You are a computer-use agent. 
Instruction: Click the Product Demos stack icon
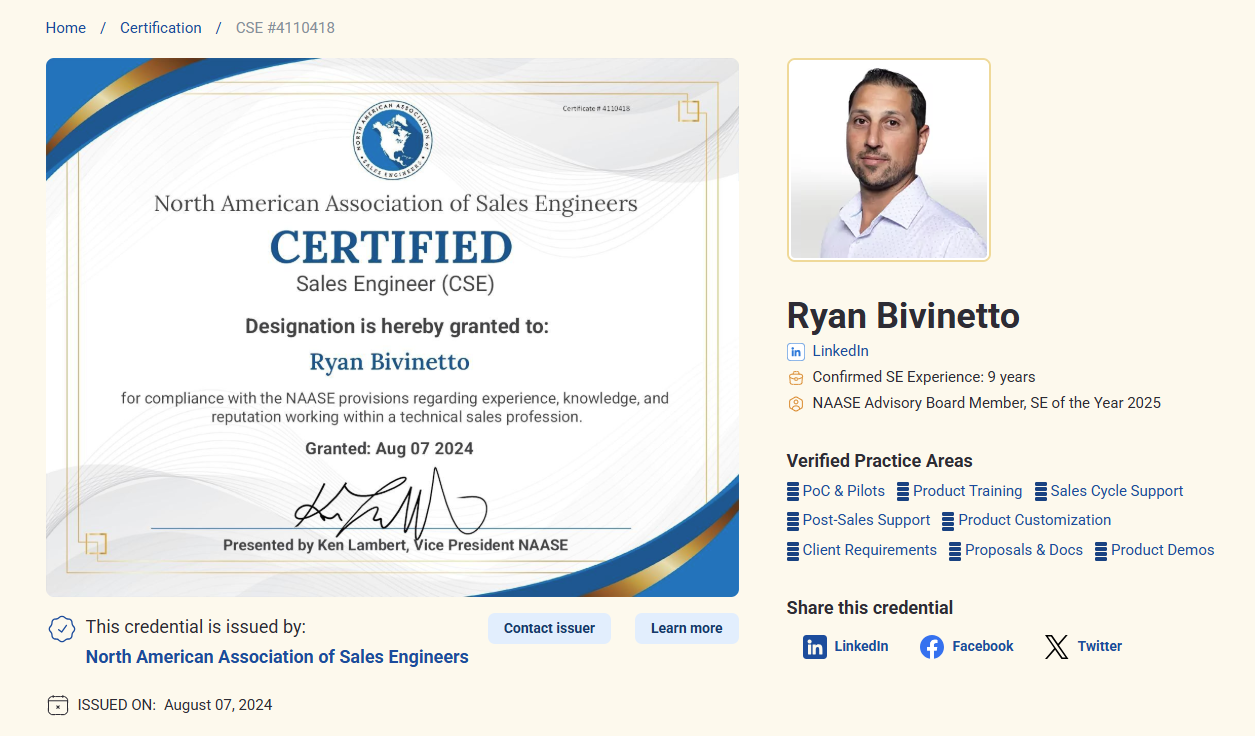[x=1101, y=550]
